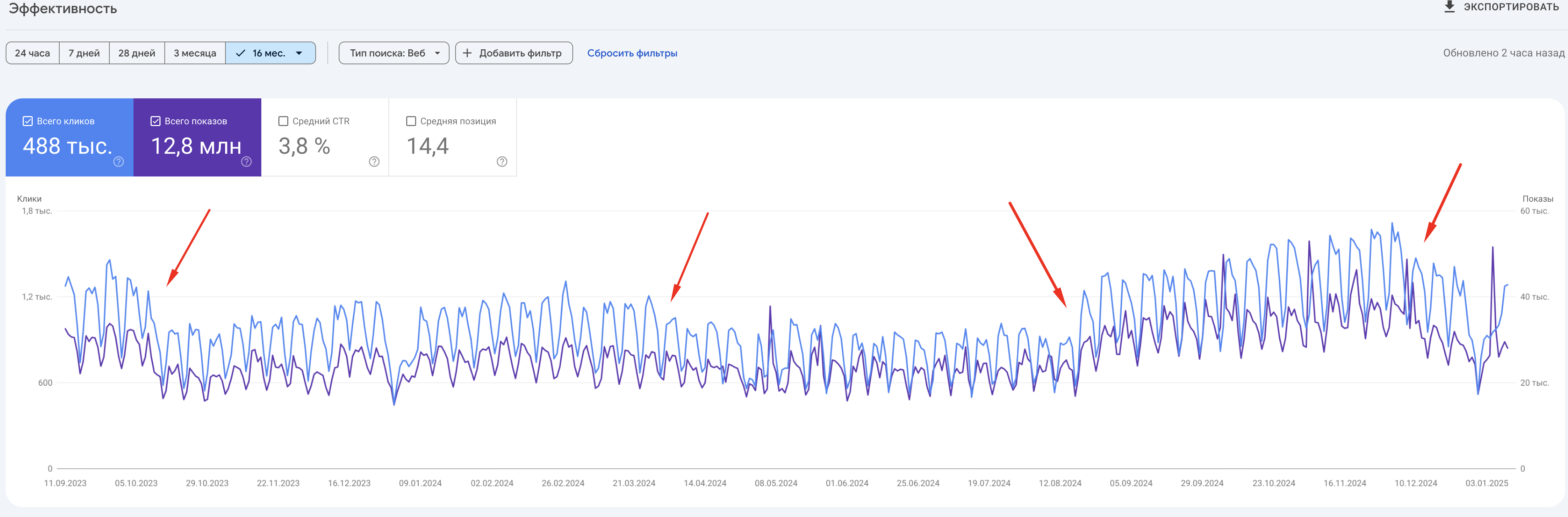This screenshot has width=1568, height=517.
Task: Open help icon on average CTR card
Action: (374, 161)
